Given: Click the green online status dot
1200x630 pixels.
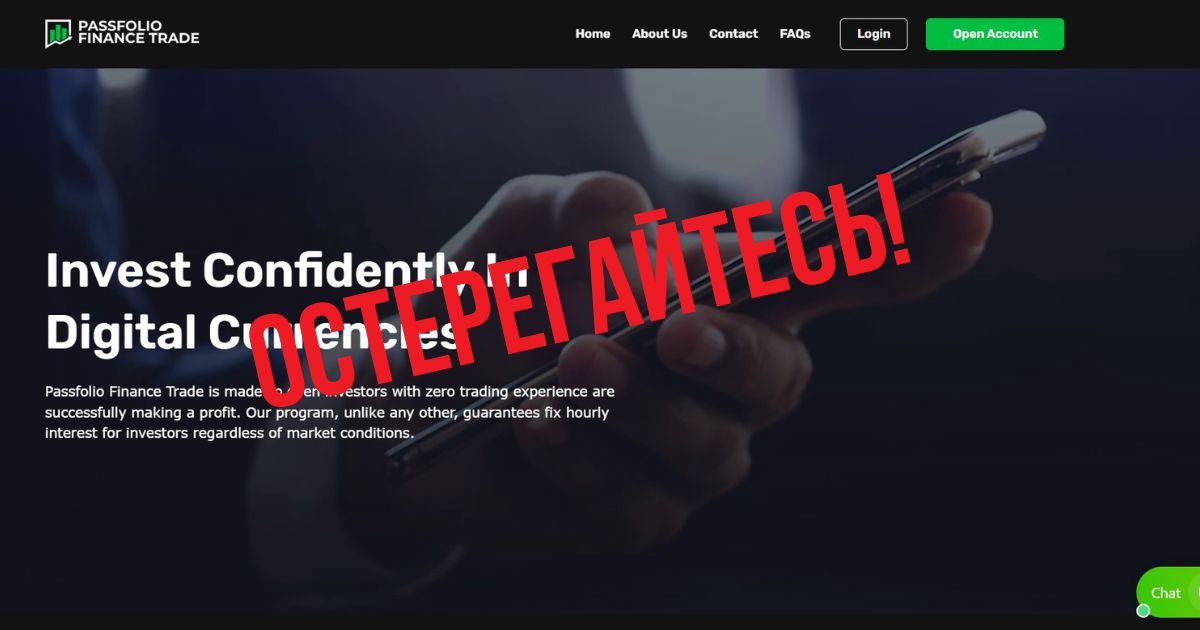Looking at the screenshot, I should click(1143, 610).
